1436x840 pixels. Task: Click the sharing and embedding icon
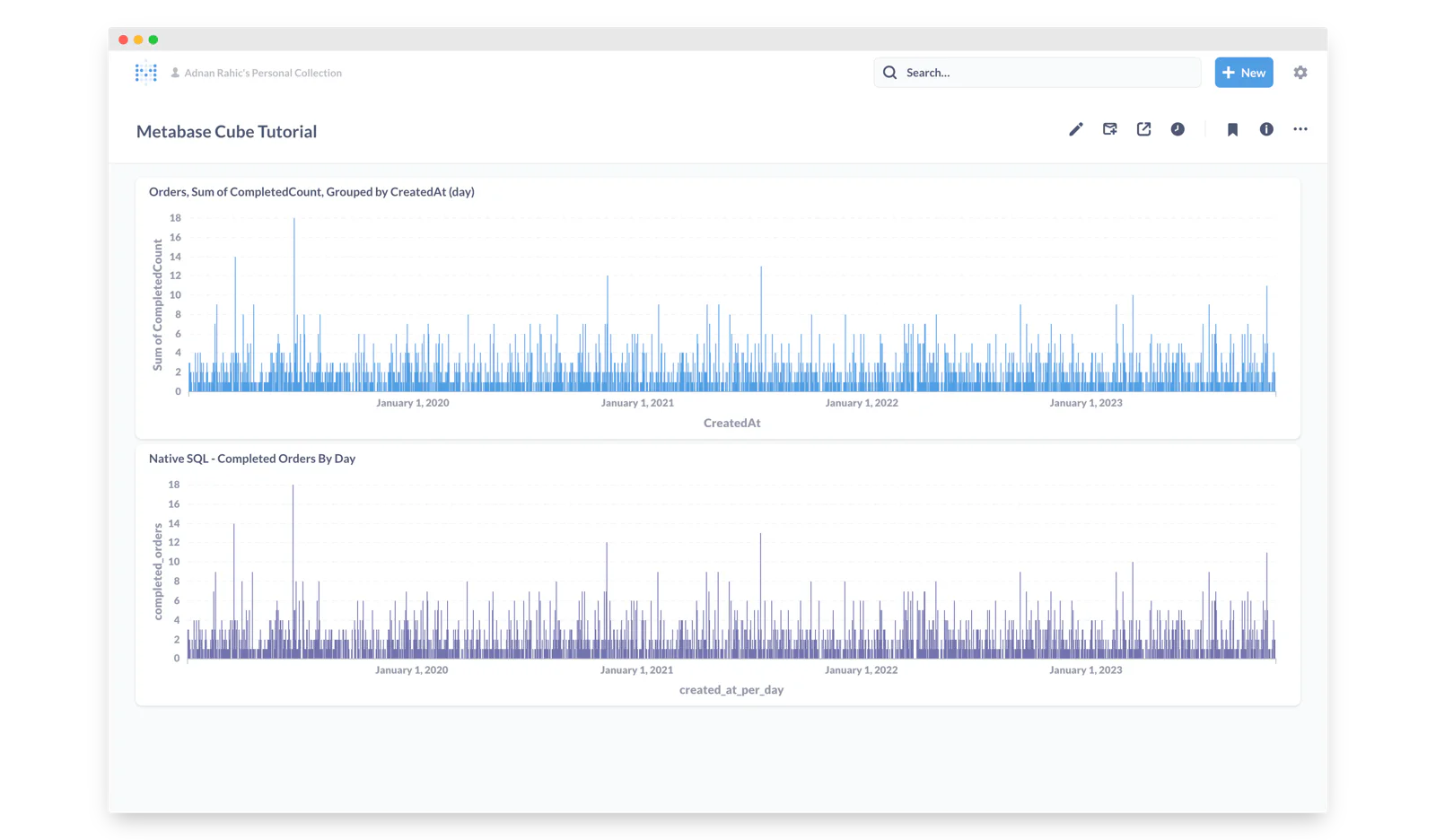tap(1143, 129)
